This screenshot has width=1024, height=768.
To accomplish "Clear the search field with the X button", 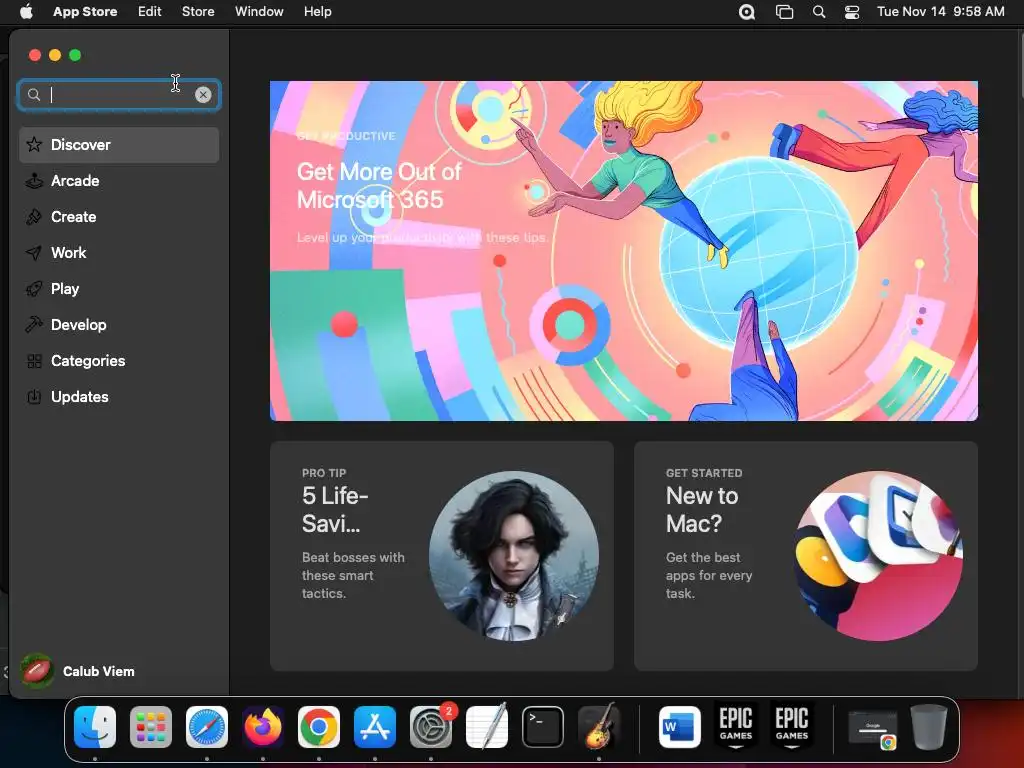I will [203, 95].
